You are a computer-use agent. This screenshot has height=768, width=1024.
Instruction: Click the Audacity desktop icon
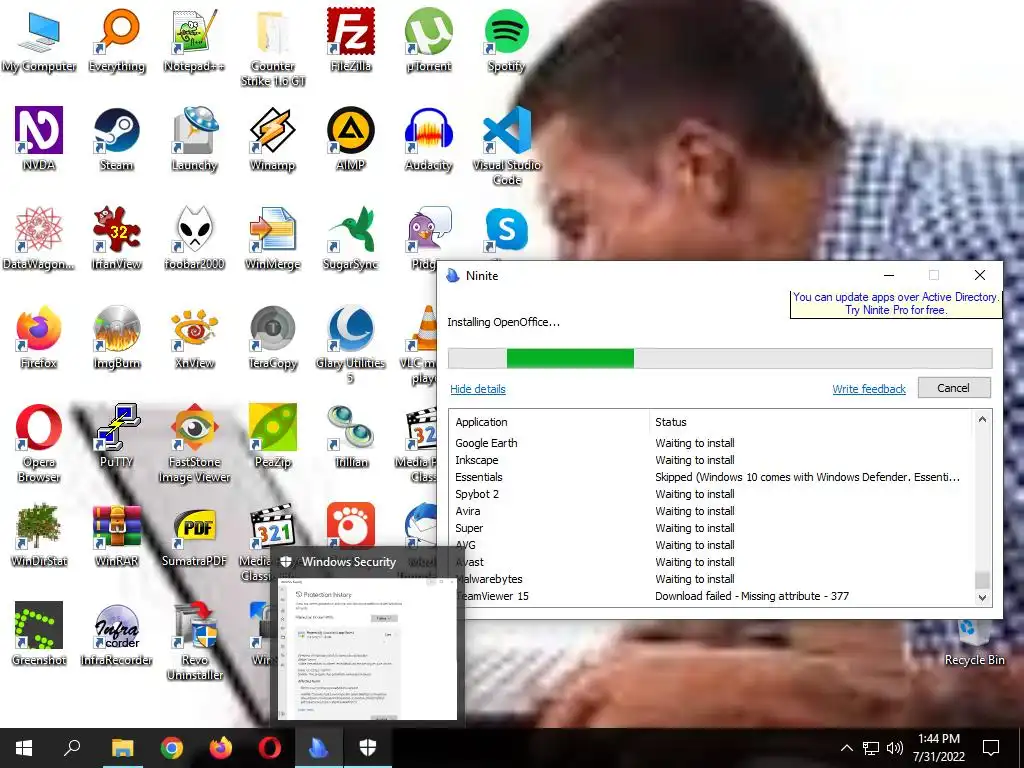click(428, 139)
